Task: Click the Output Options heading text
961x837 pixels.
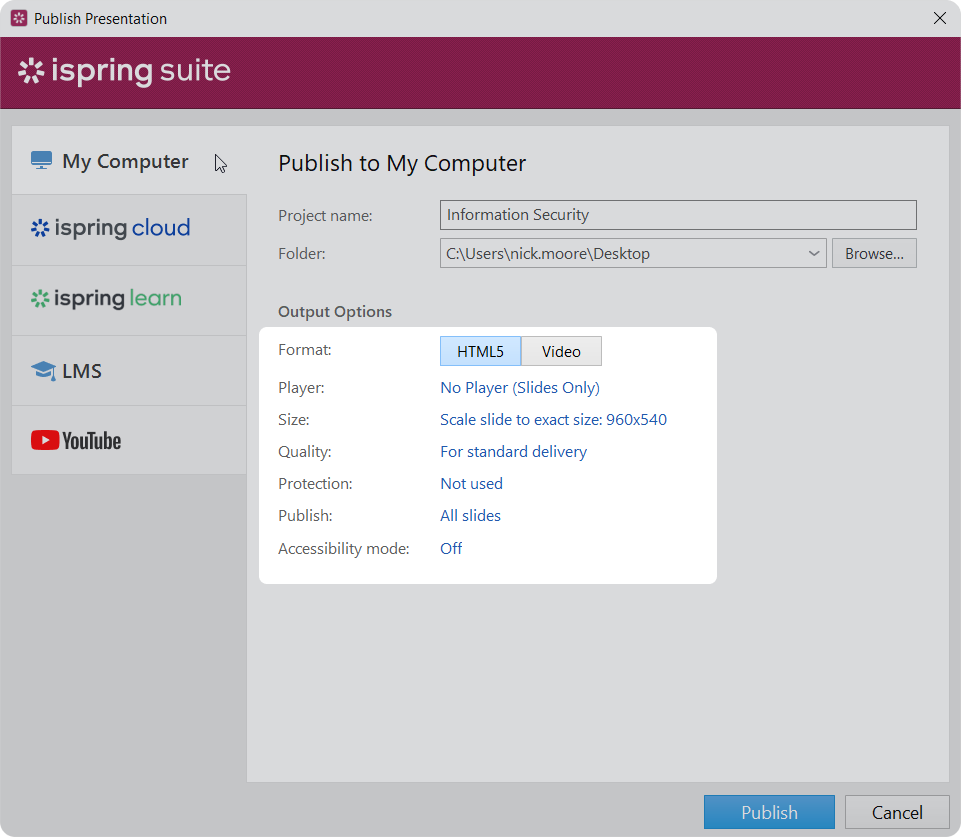Action: pyautogui.click(x=335, y=312)
